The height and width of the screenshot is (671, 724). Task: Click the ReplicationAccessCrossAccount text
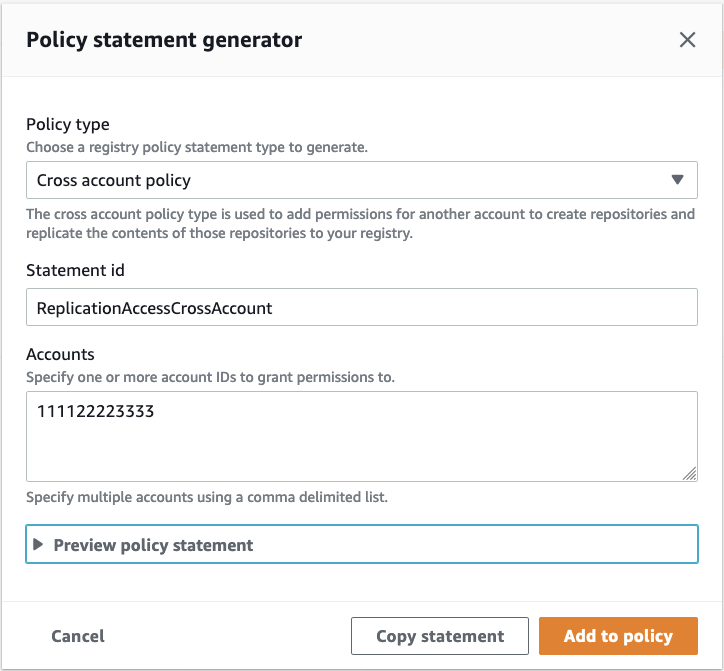point(155,308)
